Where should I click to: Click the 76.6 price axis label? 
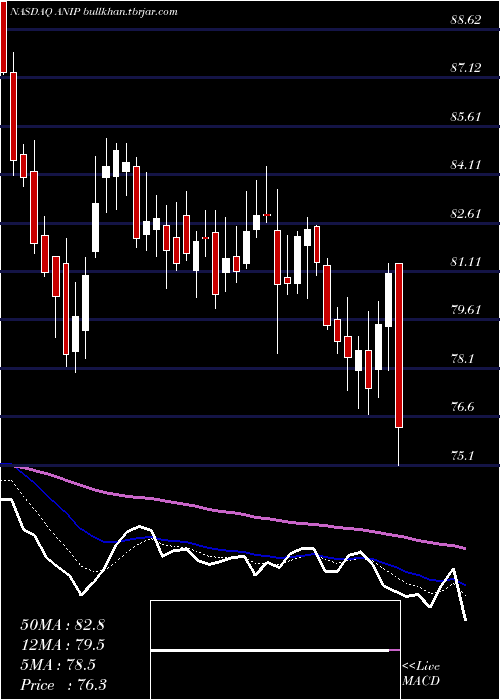462,407
